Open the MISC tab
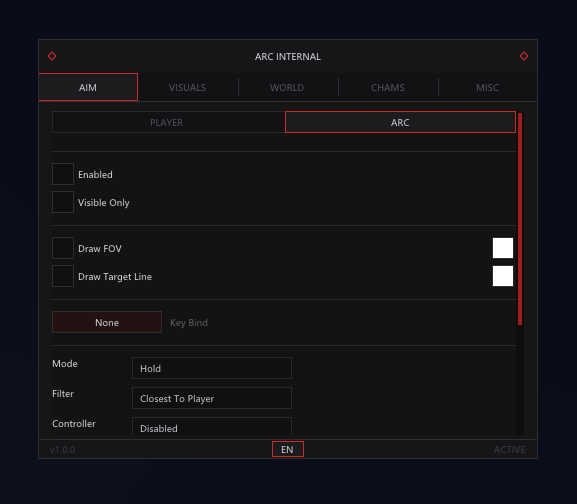This screenshot has width=577, height=504. pyautogui.click(x=487, y=88)
